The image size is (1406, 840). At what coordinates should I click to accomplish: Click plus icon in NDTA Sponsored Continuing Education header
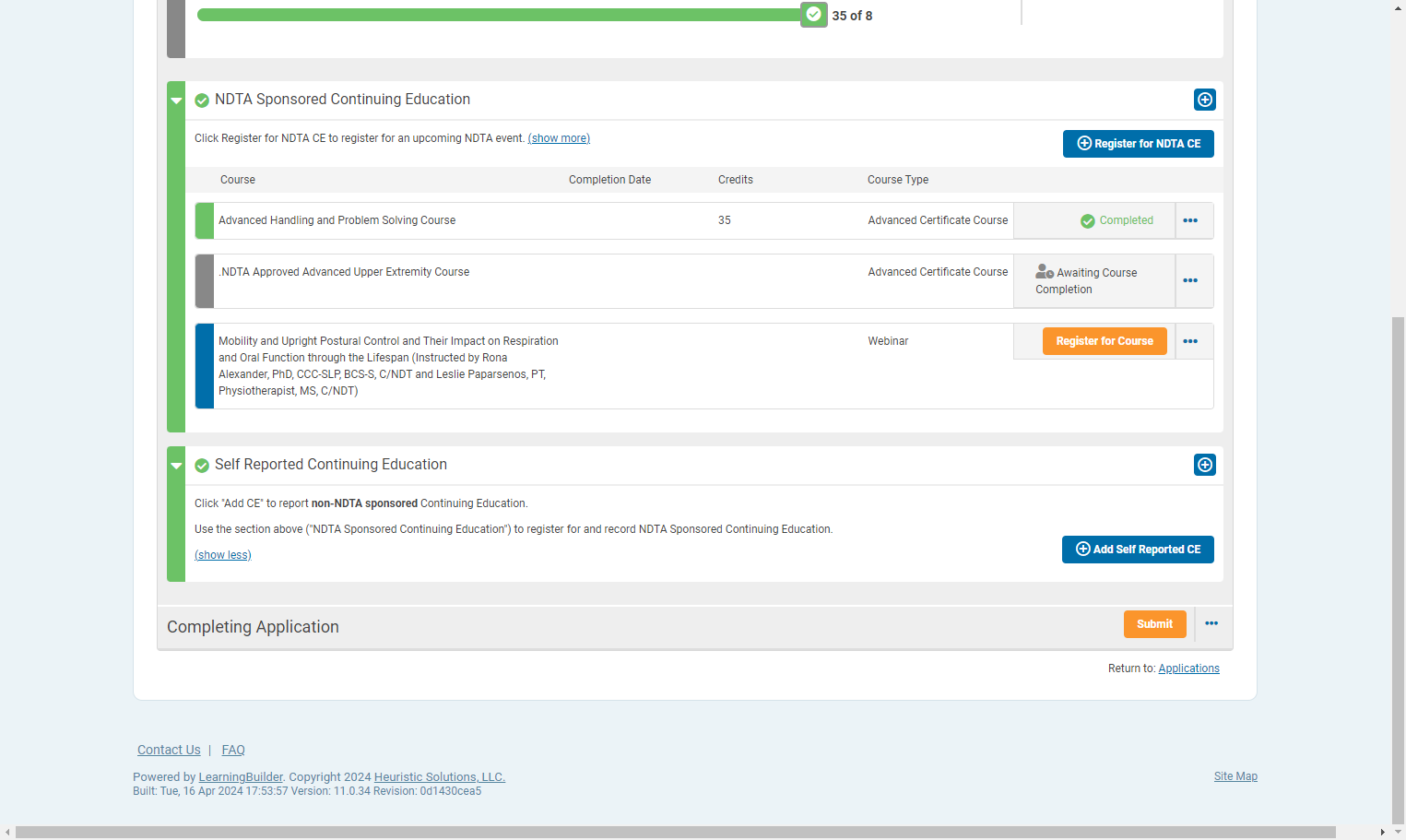(1205, 100)
